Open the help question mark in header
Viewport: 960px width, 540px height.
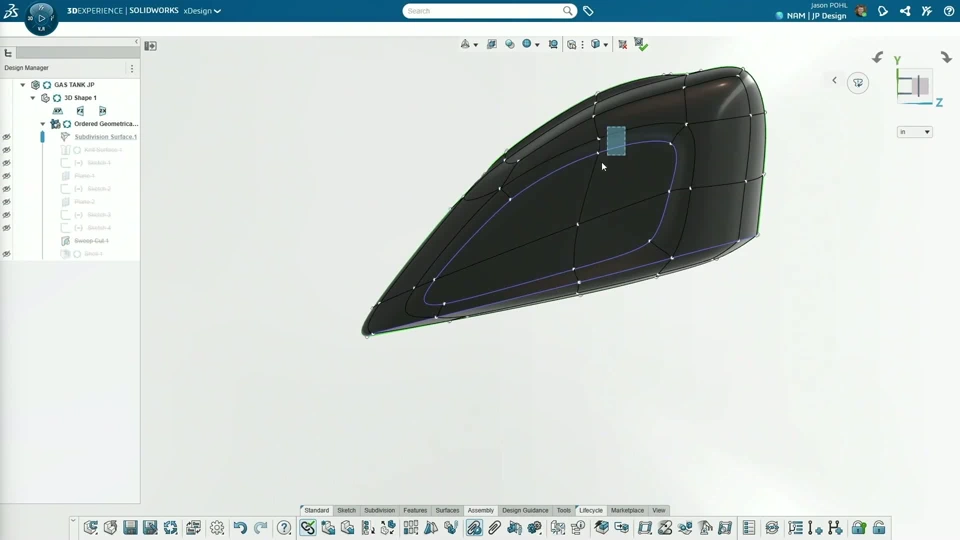click(949, 11)
